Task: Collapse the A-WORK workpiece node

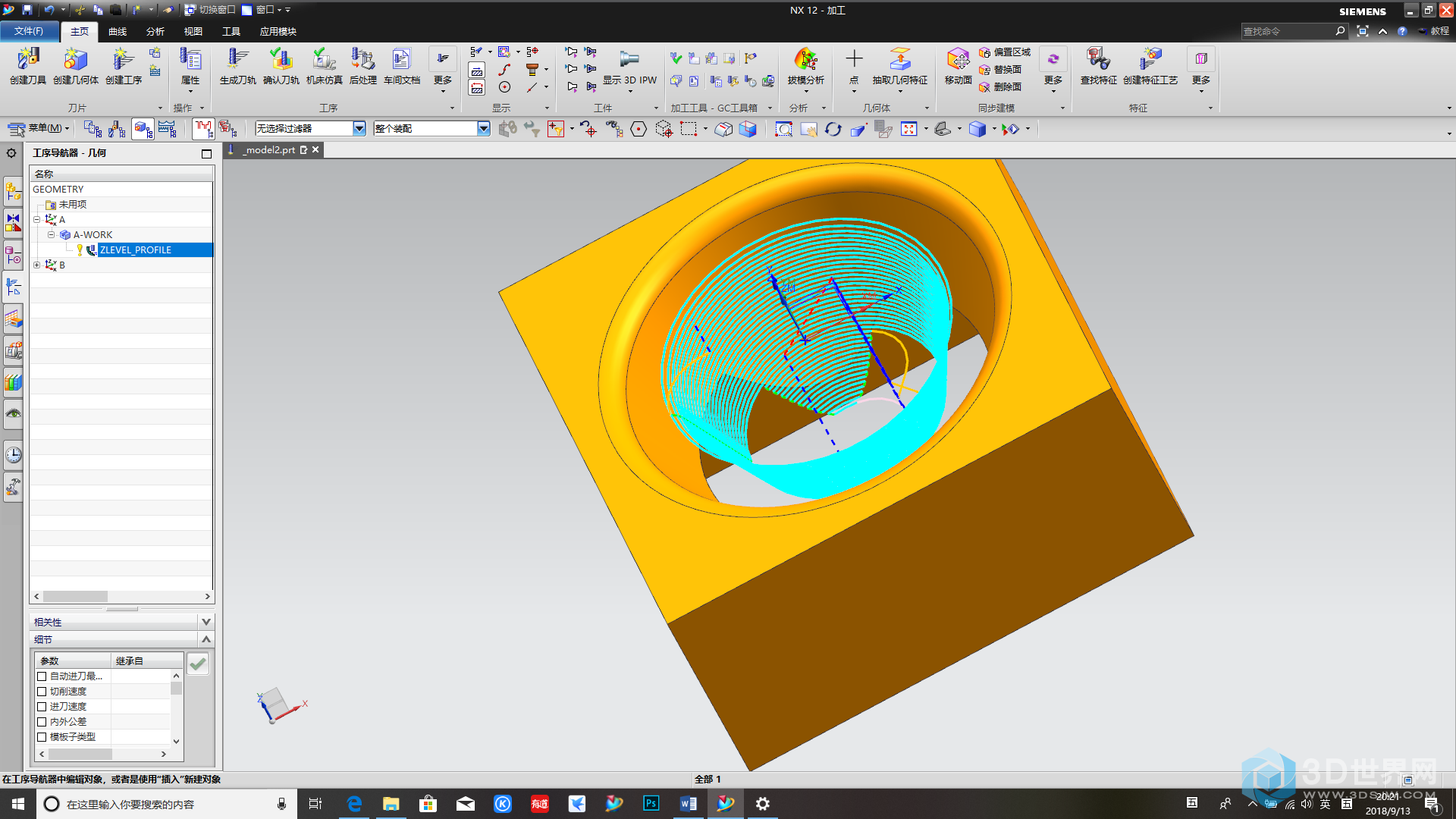Action: 51,234
